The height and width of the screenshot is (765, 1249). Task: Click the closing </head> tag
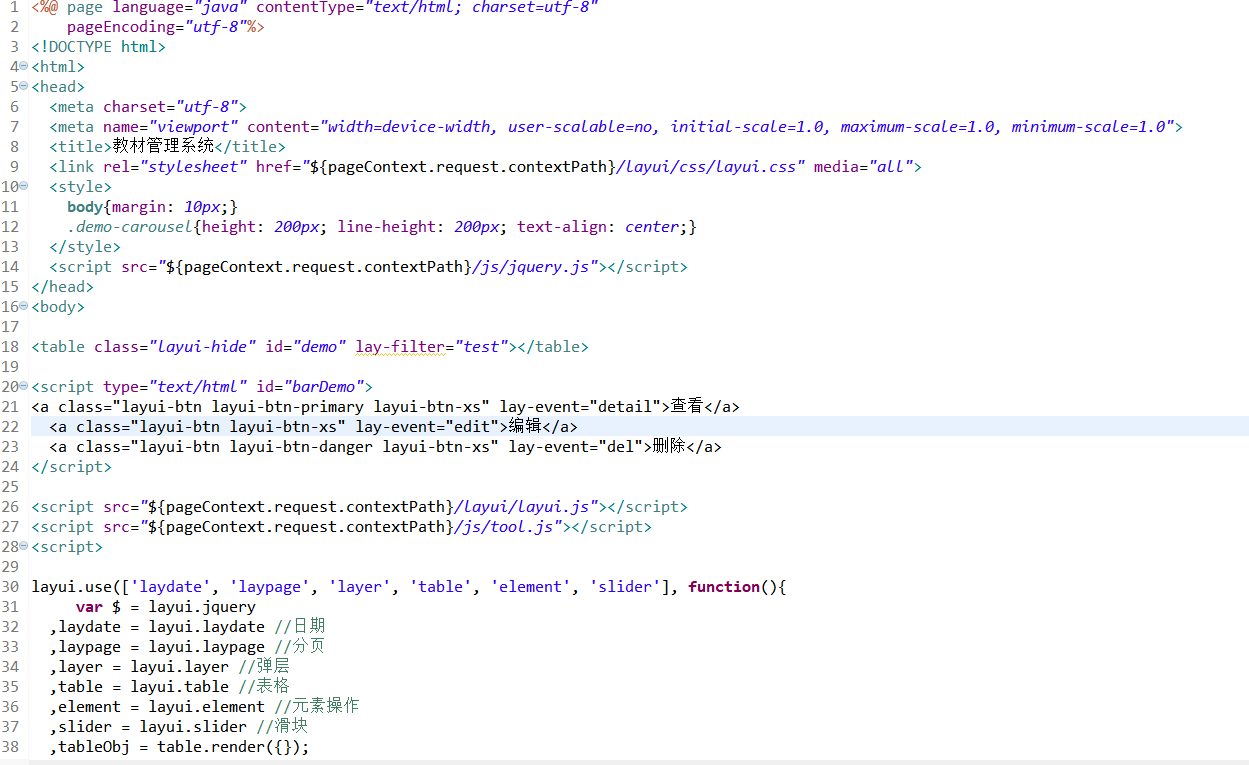pyautogui.click(x=62, y=287)
